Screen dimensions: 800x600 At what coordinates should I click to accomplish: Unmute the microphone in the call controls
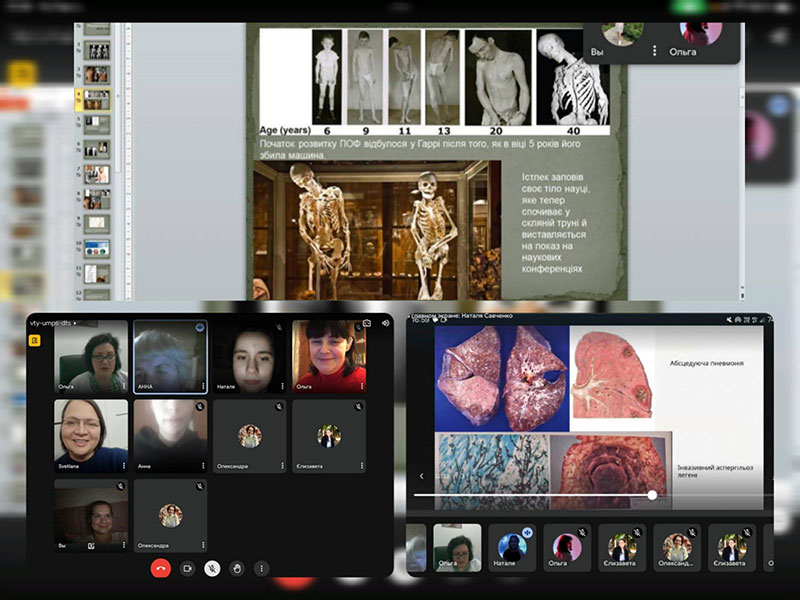tap(212, 568)
